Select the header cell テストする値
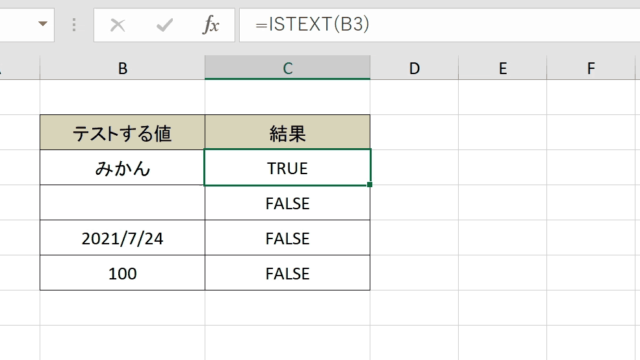640x360 pixels. 122,132
